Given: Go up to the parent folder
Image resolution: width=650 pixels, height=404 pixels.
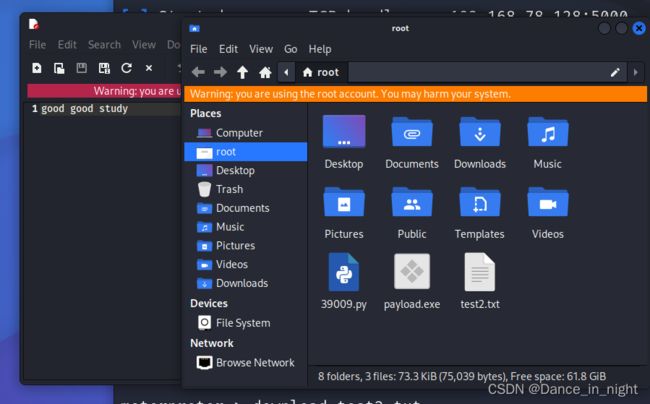Looking at the screenshot, I should pyautogui.click(x=242, y=72).
